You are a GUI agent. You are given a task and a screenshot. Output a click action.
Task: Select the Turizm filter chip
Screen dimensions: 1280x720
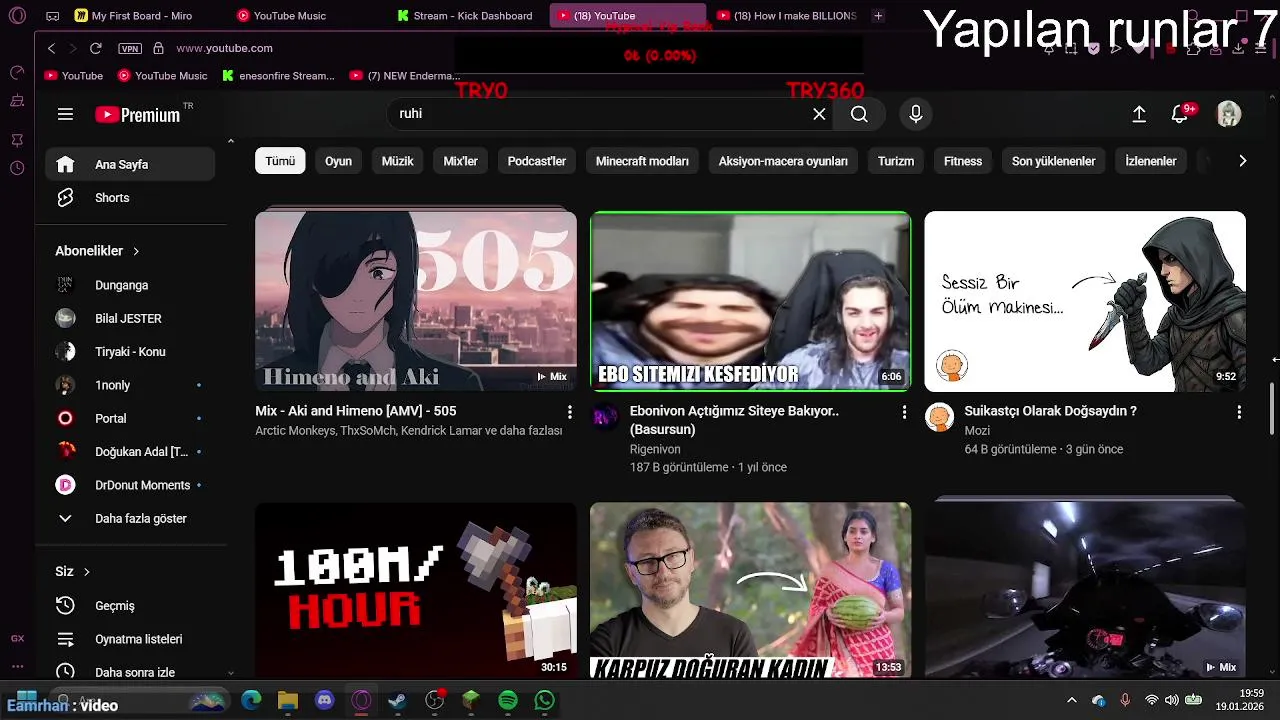[x=896, y=161]
